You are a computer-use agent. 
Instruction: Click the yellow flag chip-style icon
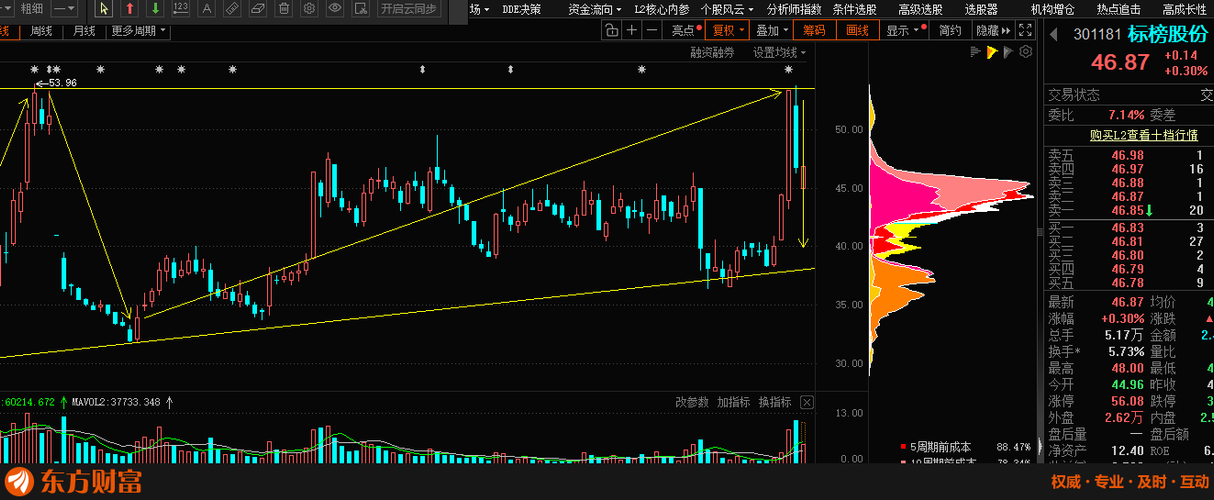[x=992, y=52]
